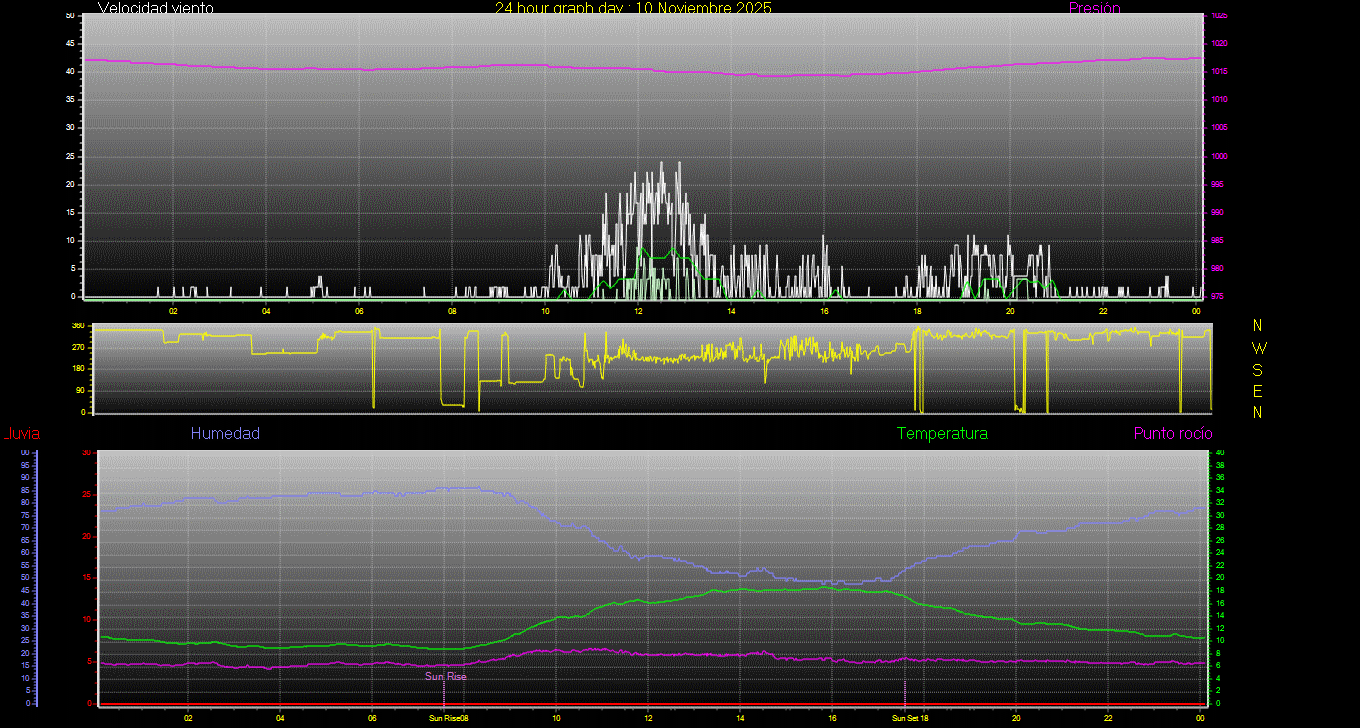Click the 1020 tick on the pressure axis
Viewport: 1360px width, 728px height.
tap(1219, 44)
